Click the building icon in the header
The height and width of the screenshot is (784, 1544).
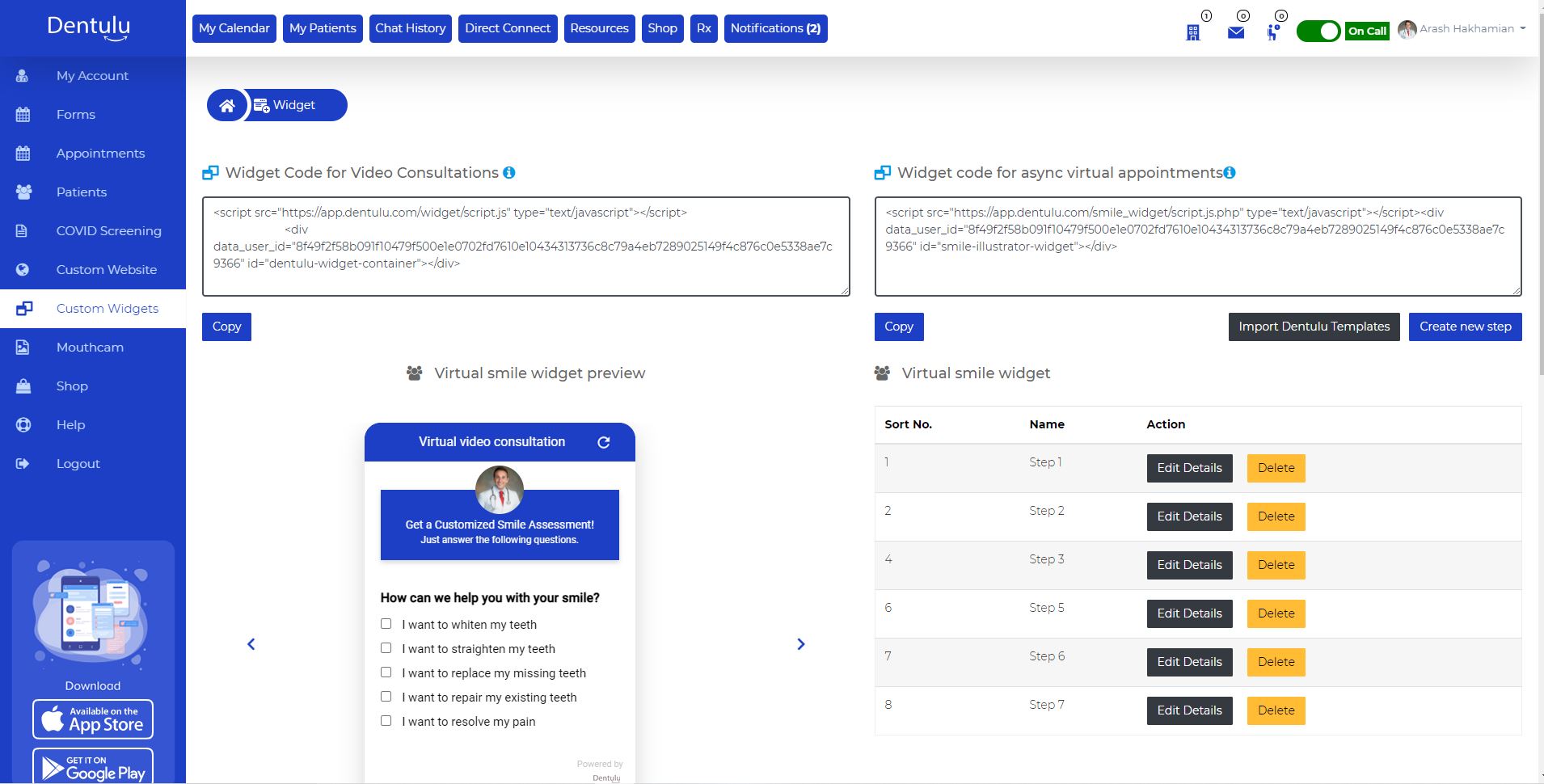pos(1193,32)
